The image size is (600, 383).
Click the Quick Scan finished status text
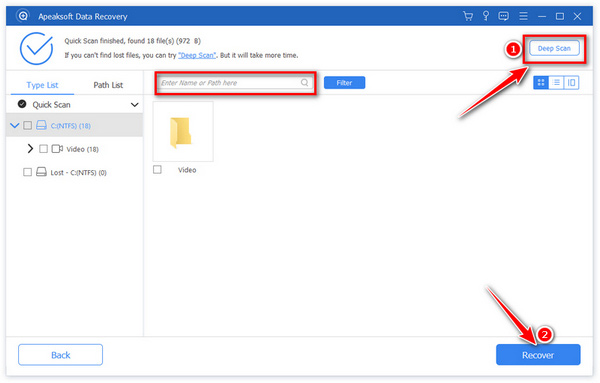tap(132, 41)
